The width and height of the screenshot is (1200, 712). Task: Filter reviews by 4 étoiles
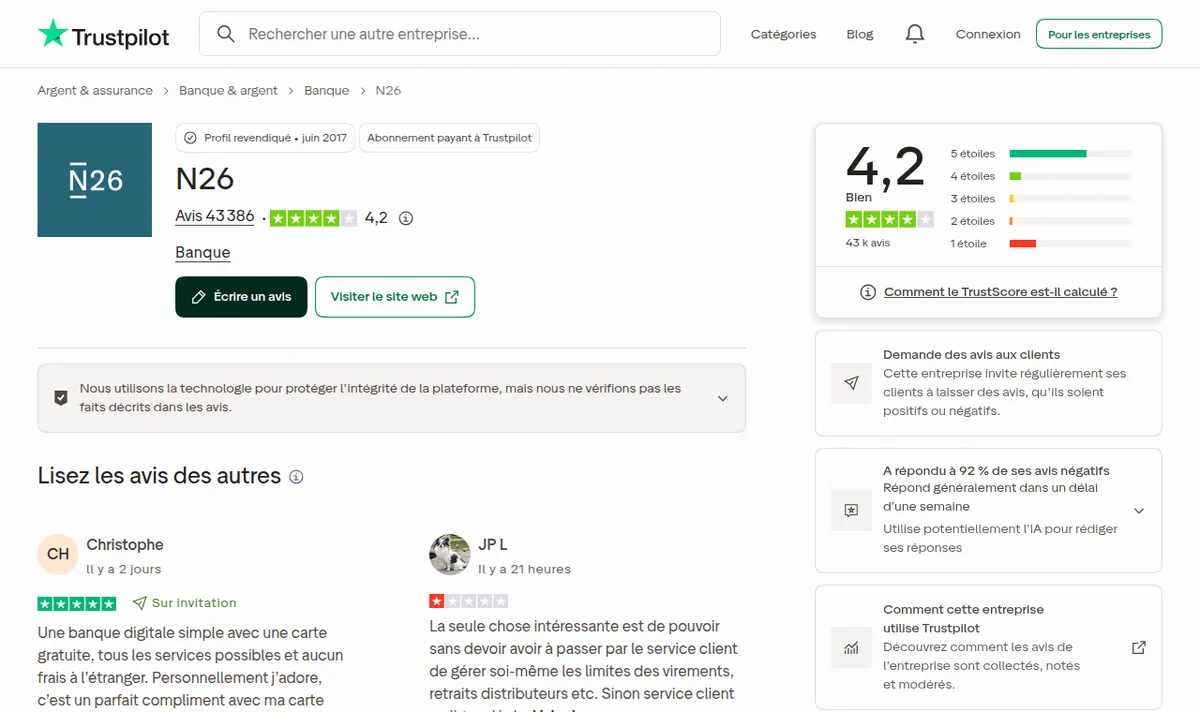click(1041, 176)
